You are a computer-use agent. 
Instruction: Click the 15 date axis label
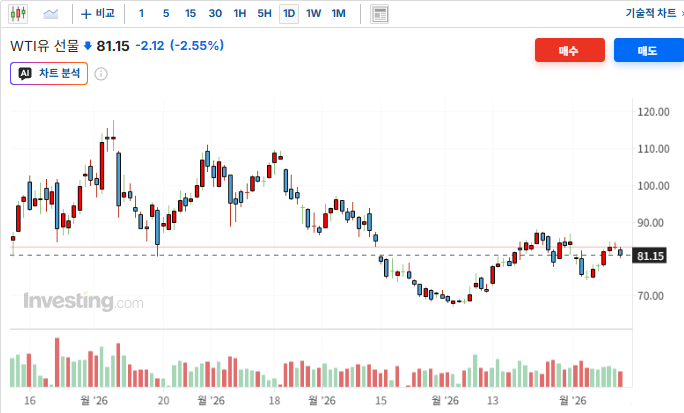[380, 400]
